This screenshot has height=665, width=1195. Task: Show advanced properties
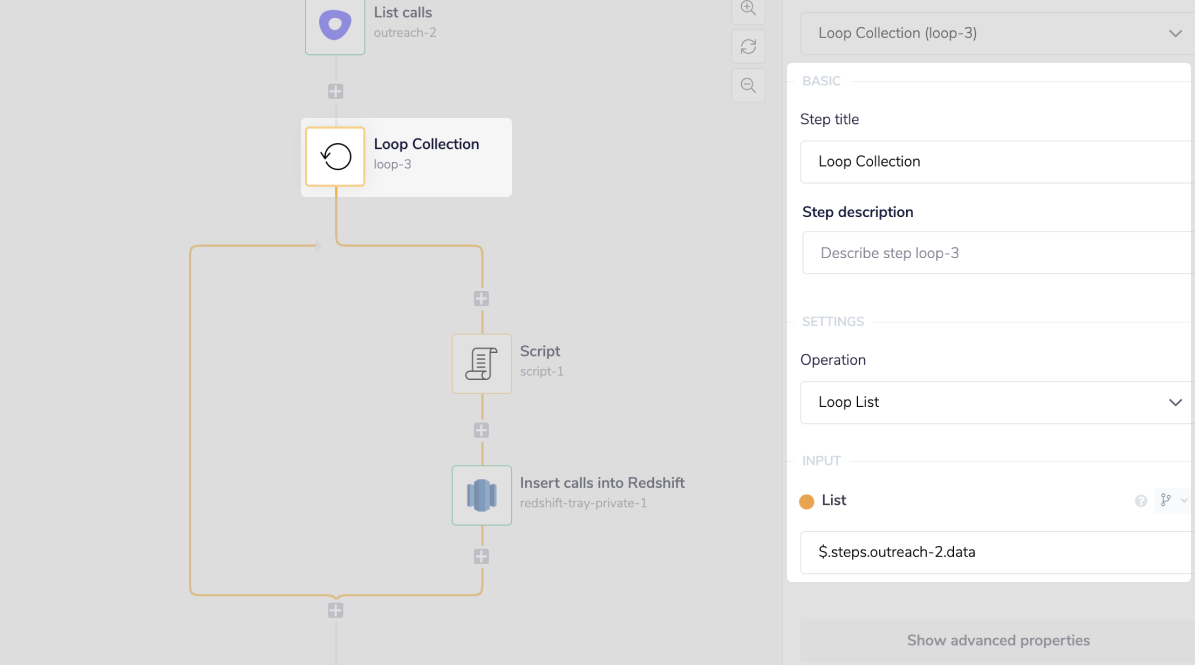[997, 640]
